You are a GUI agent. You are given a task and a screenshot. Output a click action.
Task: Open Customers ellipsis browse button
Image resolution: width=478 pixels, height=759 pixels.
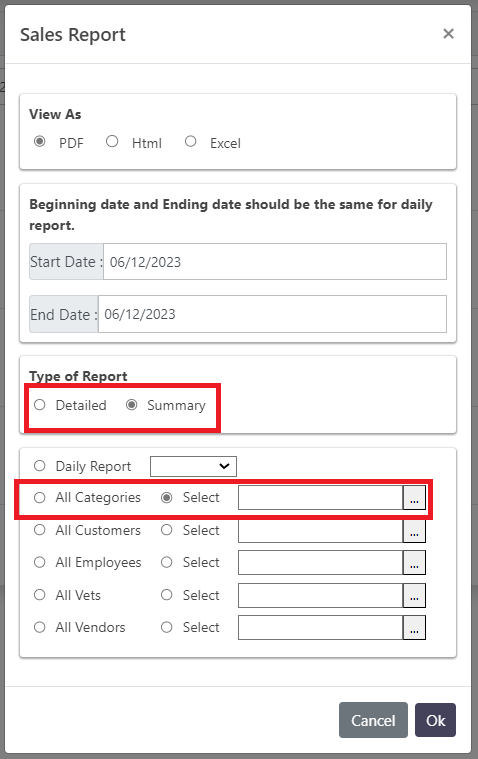tap(414, 531)
